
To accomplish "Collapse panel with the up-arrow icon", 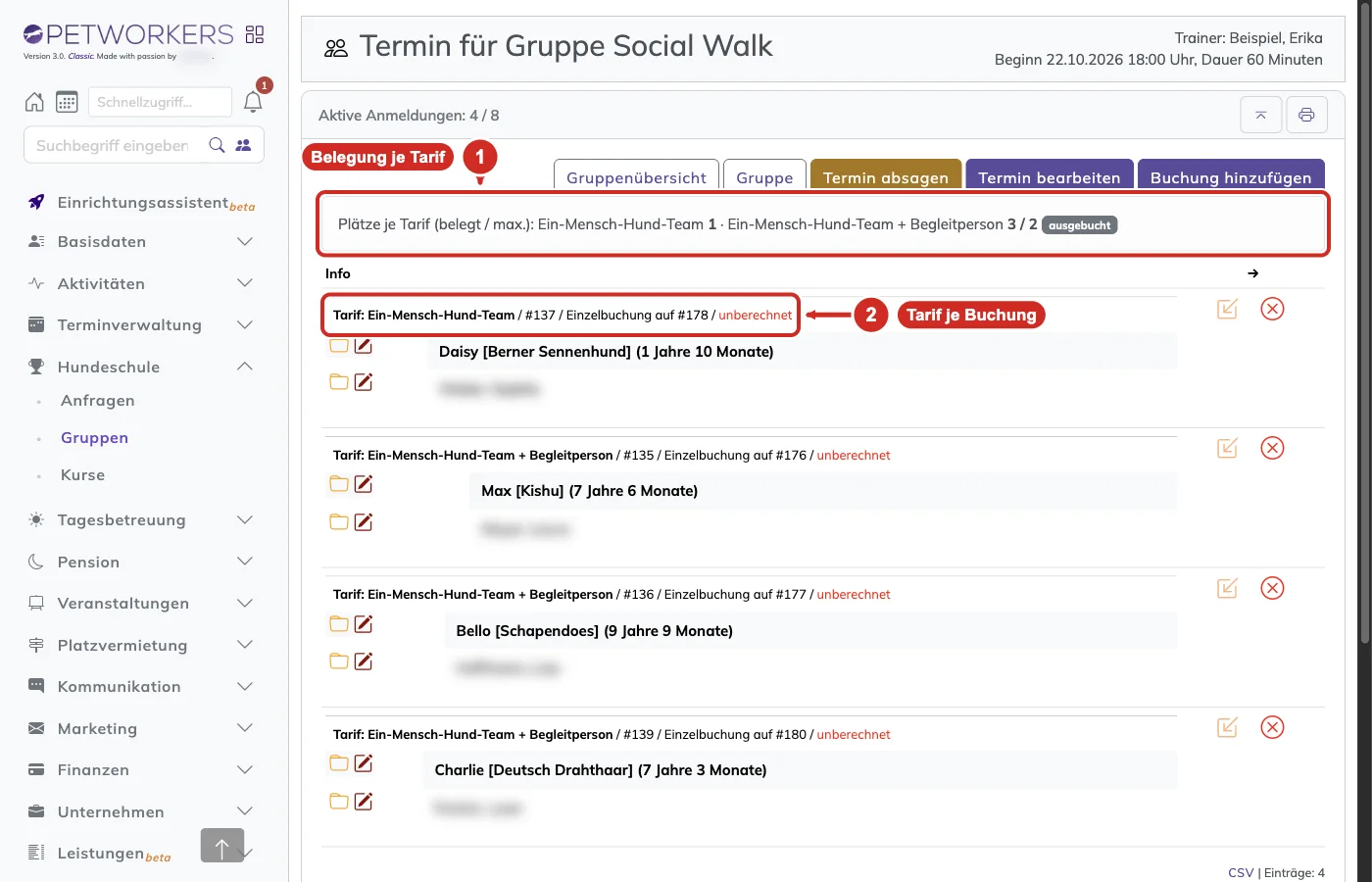I will click(1261, 115).
